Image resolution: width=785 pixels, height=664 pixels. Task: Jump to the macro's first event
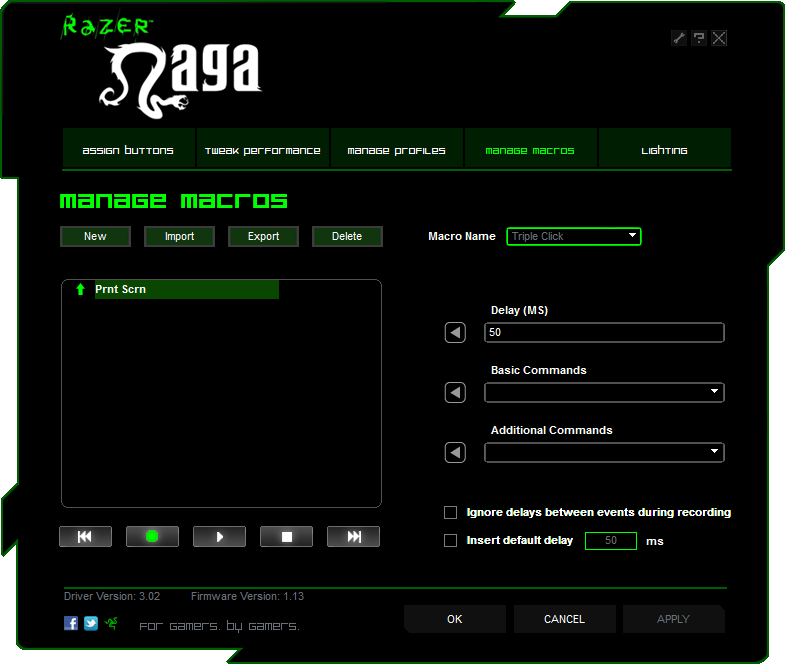85,537
